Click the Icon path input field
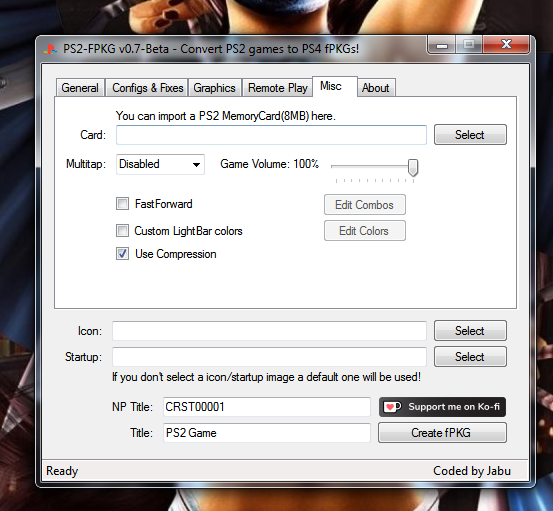This screenshot has width=553, height=511. click(x=269, y=331)
